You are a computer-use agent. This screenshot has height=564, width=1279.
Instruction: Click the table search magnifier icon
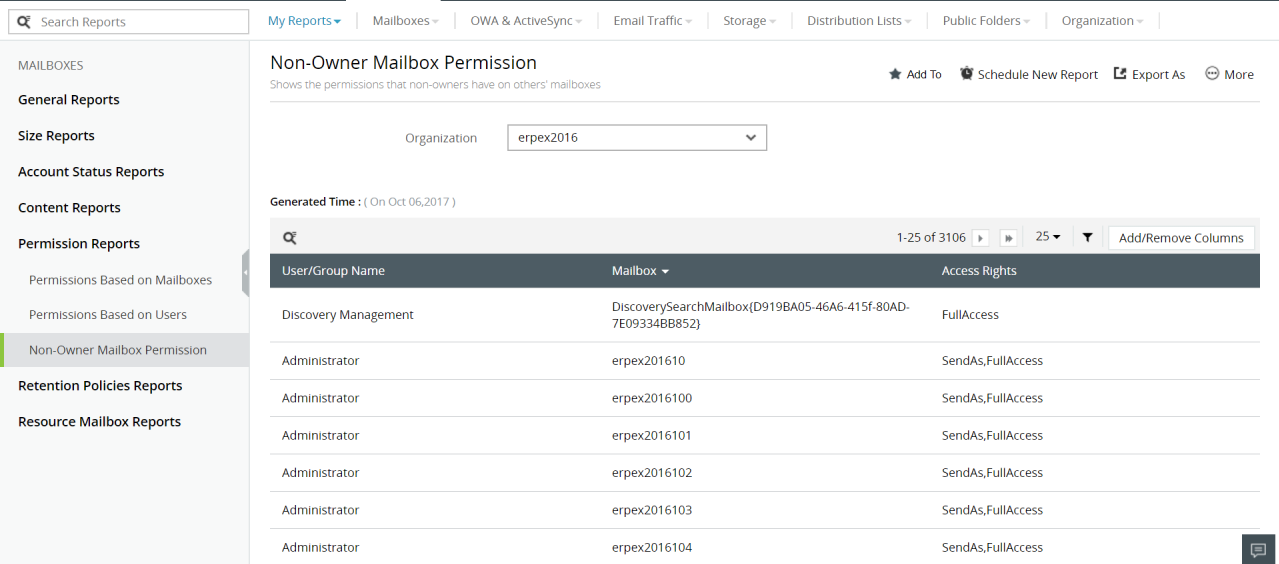tap(290, 238)
